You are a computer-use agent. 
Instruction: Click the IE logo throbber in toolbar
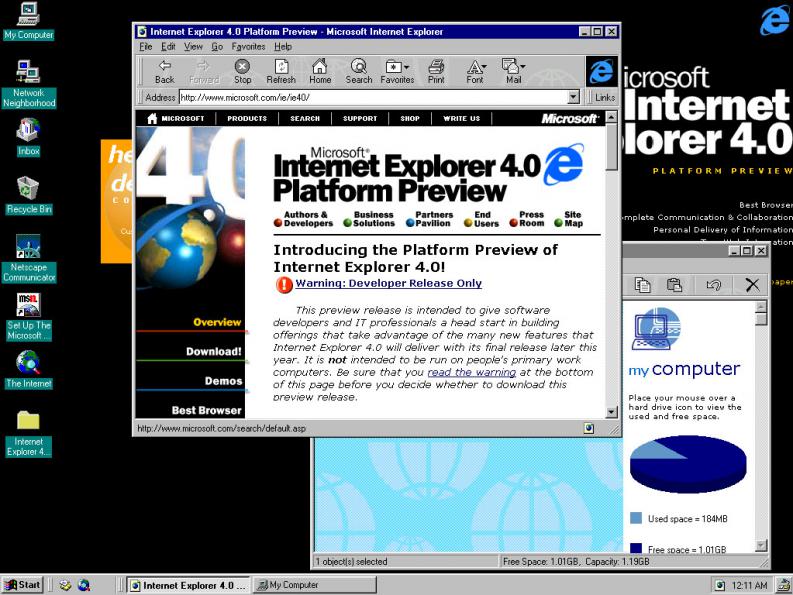click(x=601, y=71)
